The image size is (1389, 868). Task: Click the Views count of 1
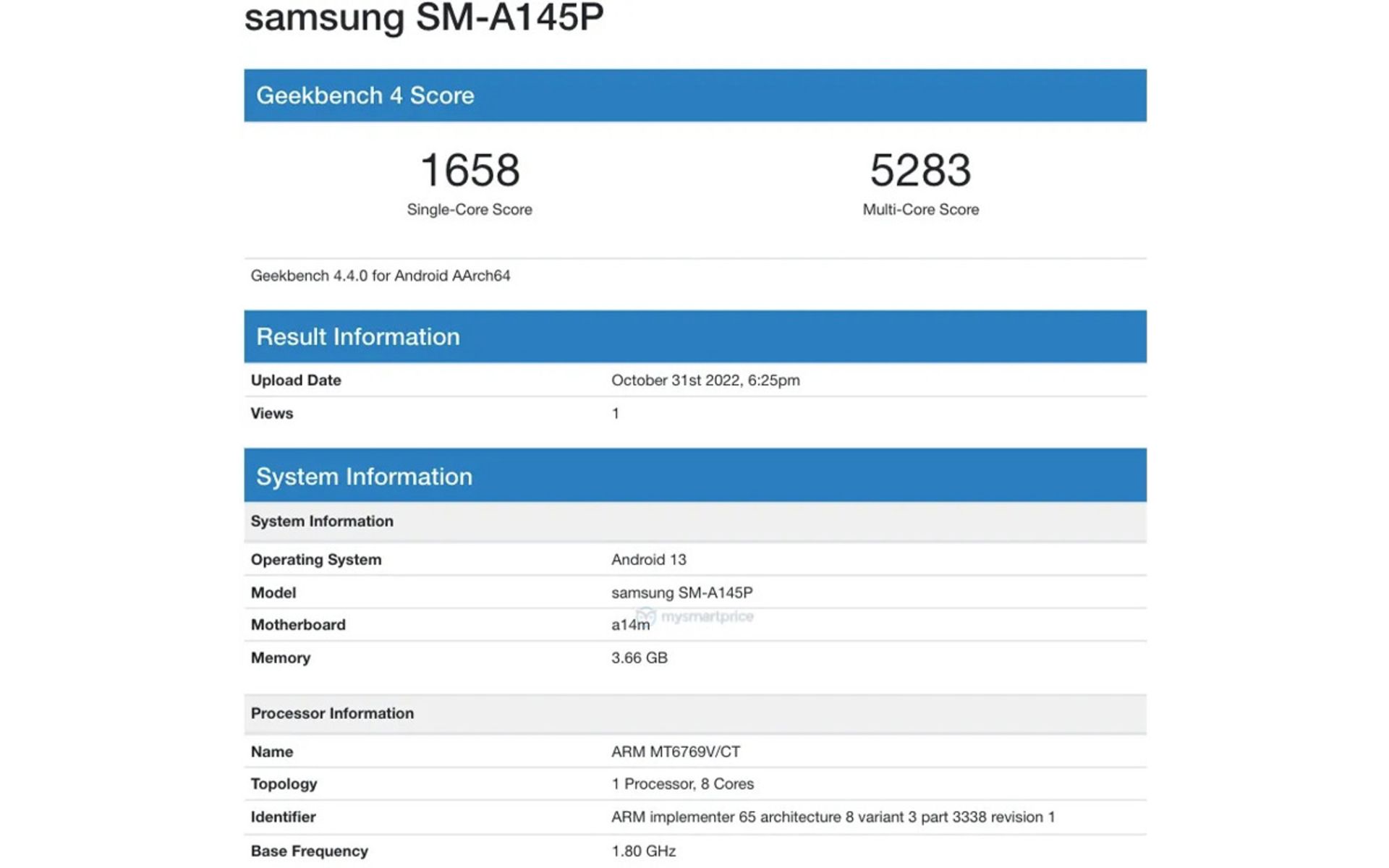coord(614,412)
